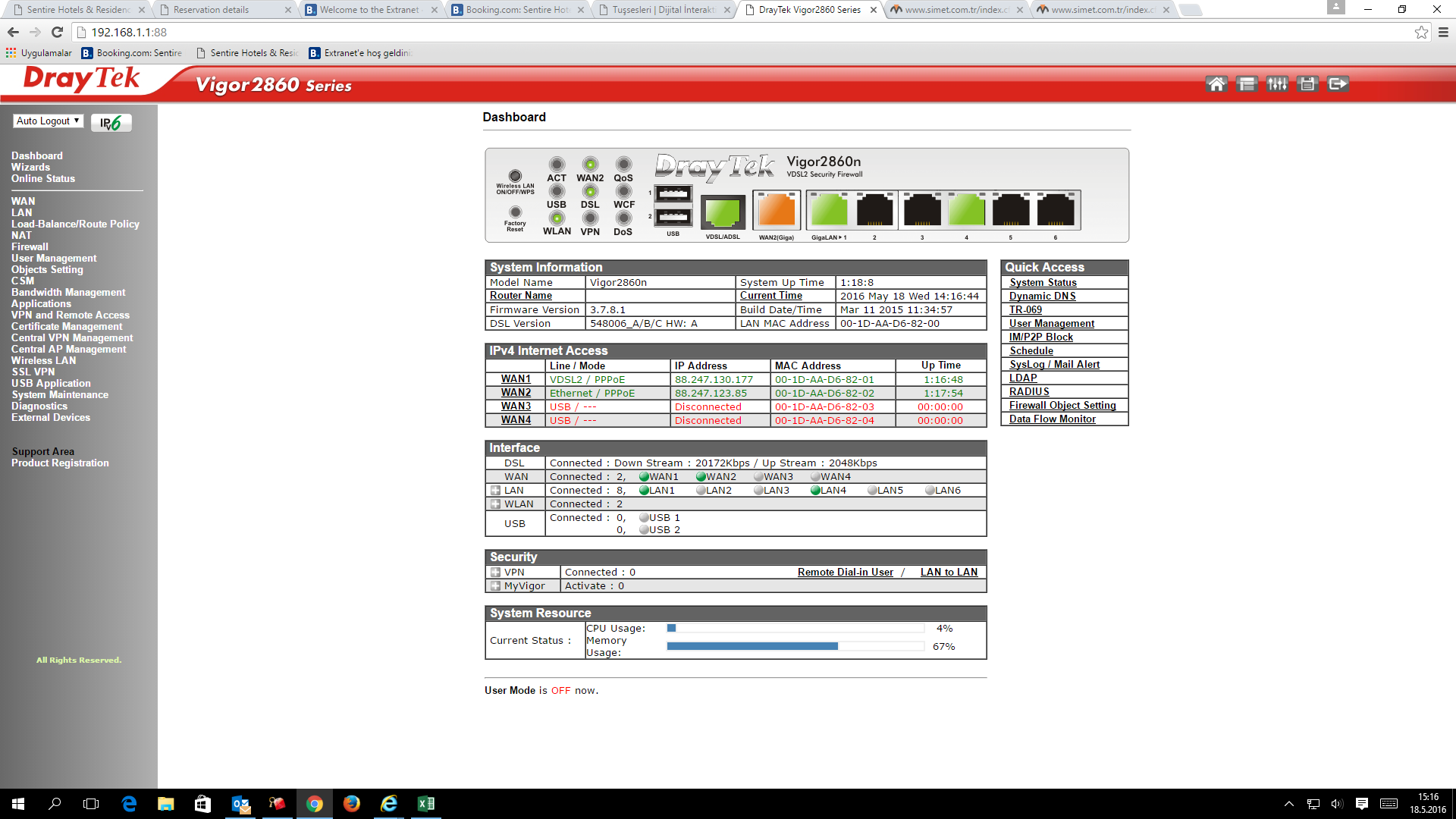Click the orange WAN2 Giga port image
The image size is (1456, 819).
point(777,210)
